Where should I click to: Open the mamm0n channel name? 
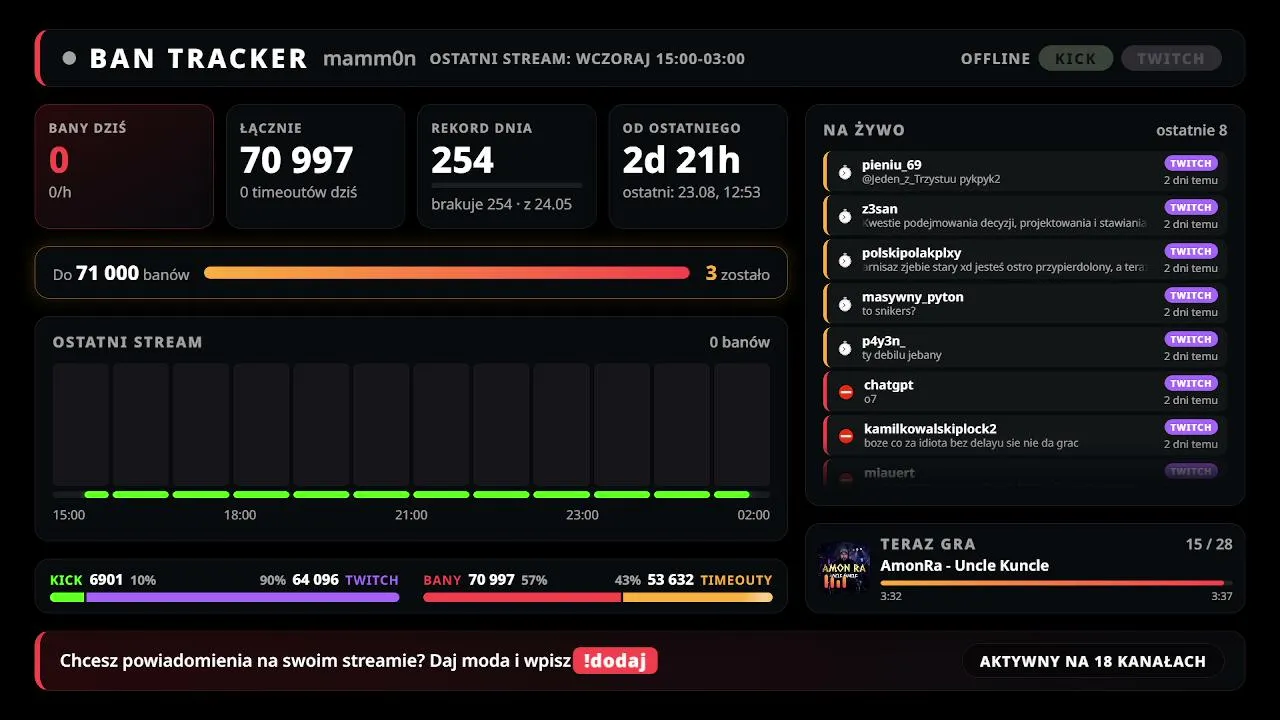pyautogui.click(x=369, y=58)
